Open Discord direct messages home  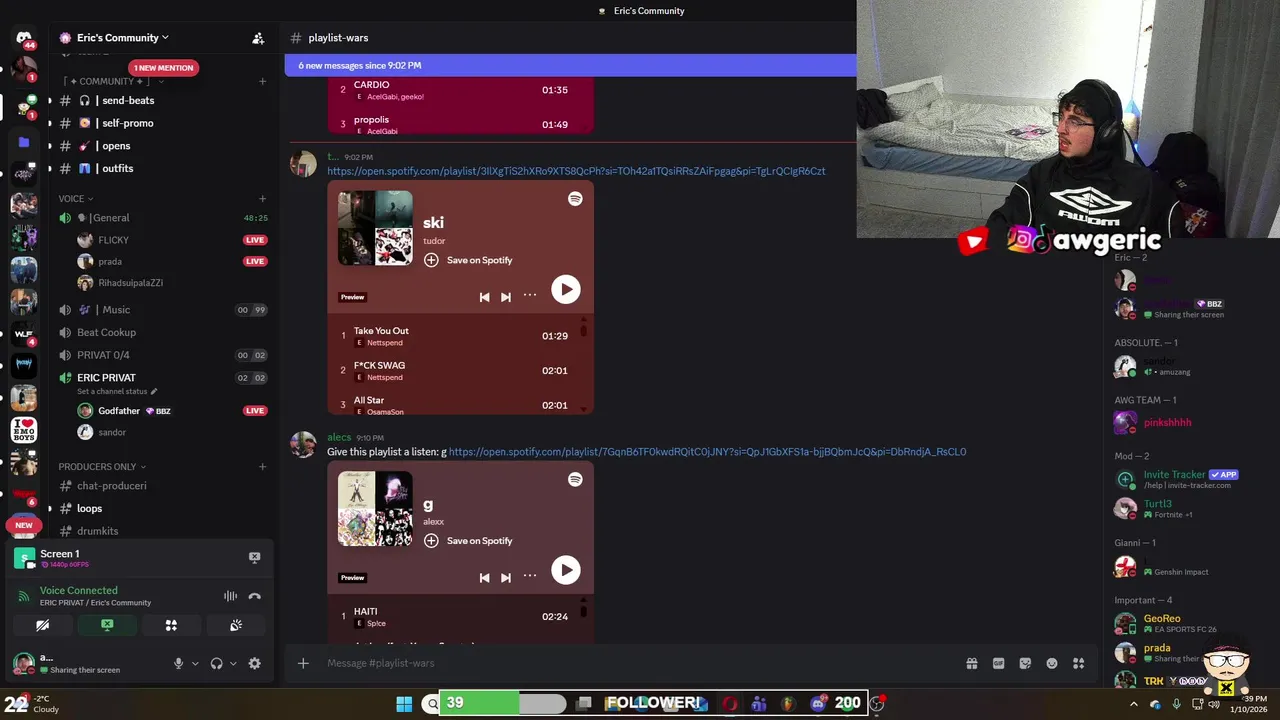24,38
